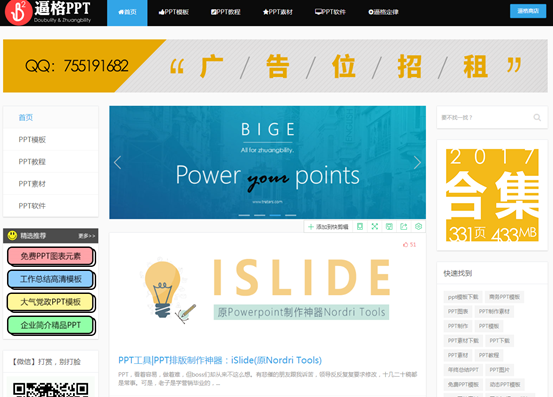Image resolution: width=553 pixels, height=397 pixels.
Task: Click the PPT制作 tag
Action: [458, 326]
